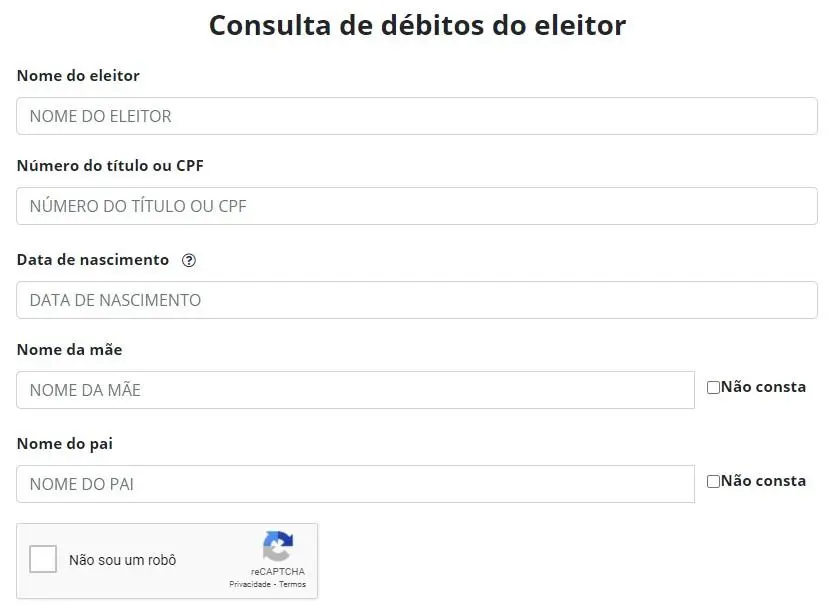The height and width of the screenshot is (605, 834).
Task: Select the NÚMERO DO TÍTULO OU CPF field
Action: tap(416, 206)
